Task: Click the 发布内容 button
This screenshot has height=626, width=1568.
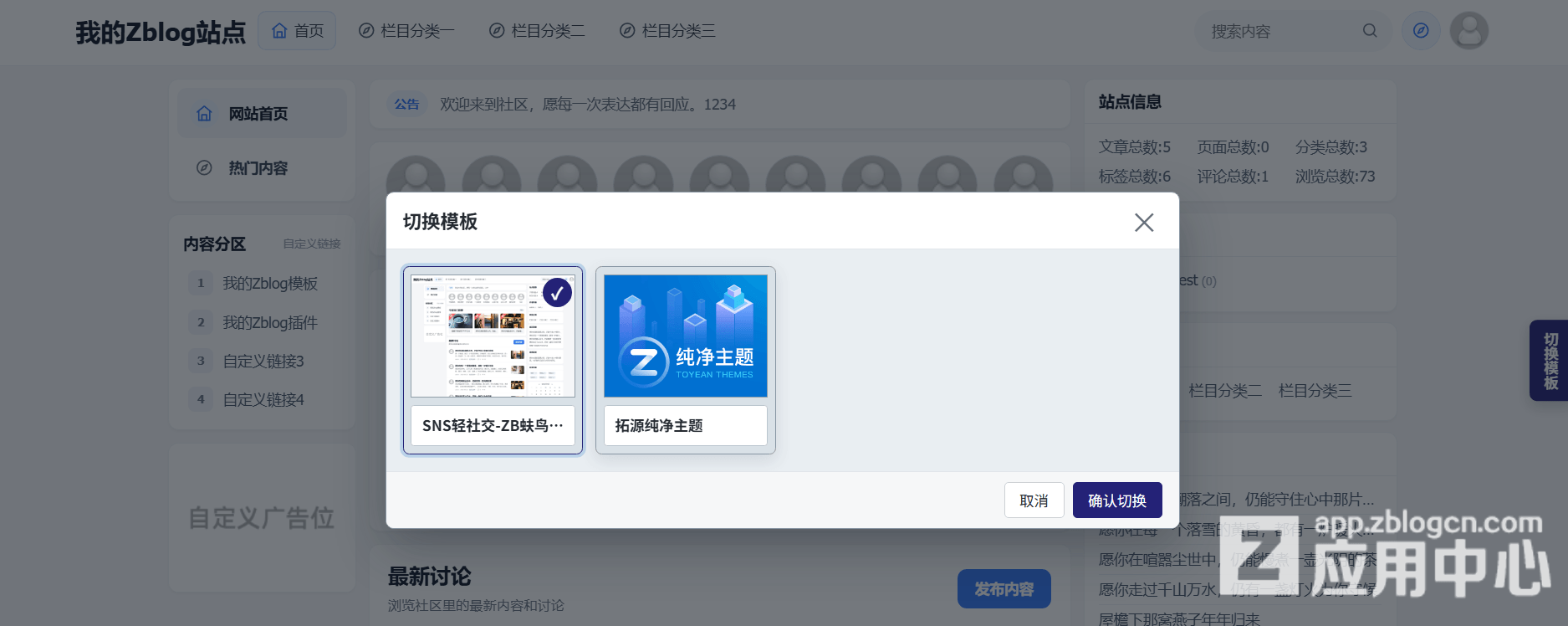Action: [x=1004, y=589]
